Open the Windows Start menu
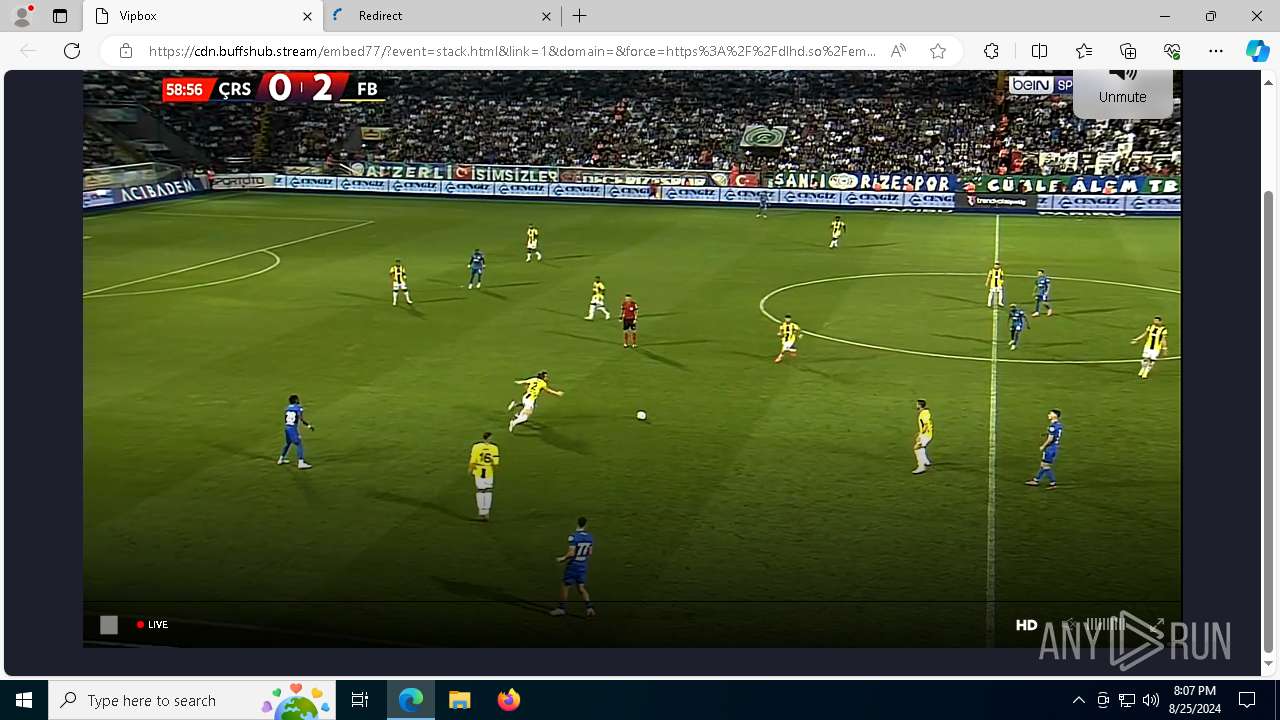The image size is (1280, 720). point(24,700)
